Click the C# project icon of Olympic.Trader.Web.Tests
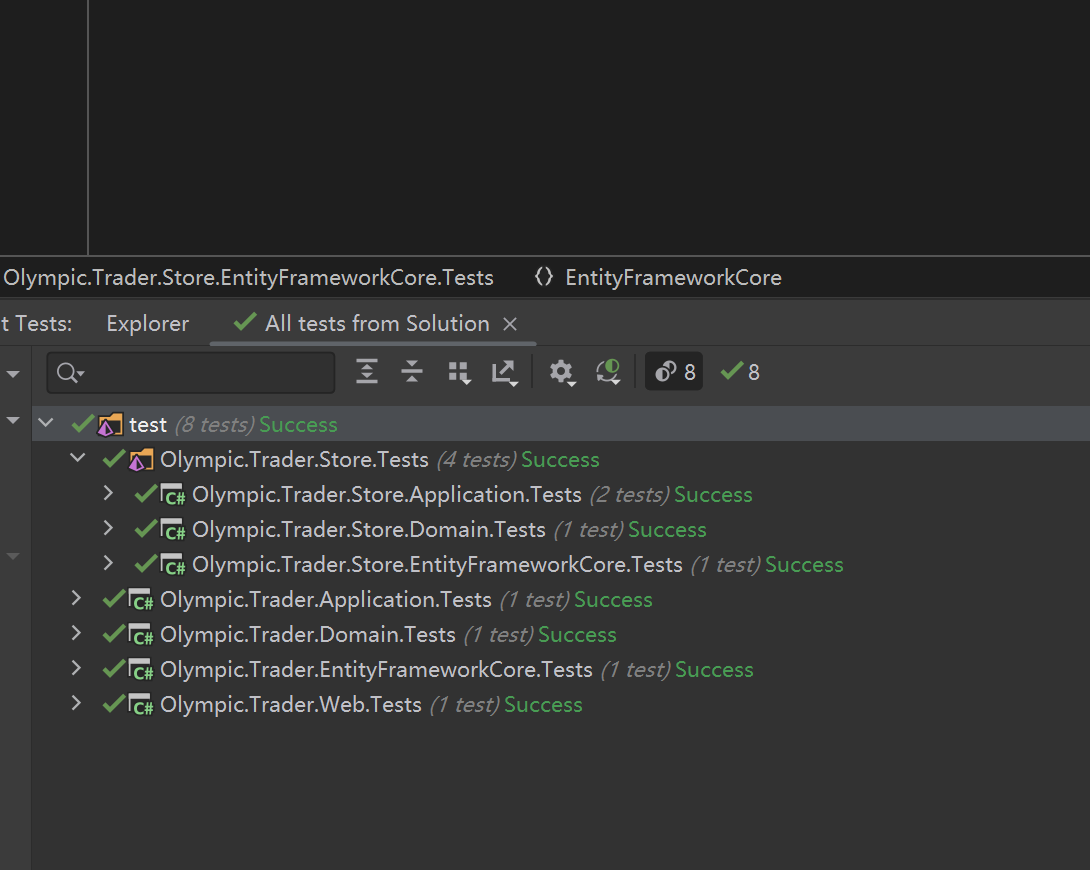This screenshot has width=1090, height=870. pos(142,705)
